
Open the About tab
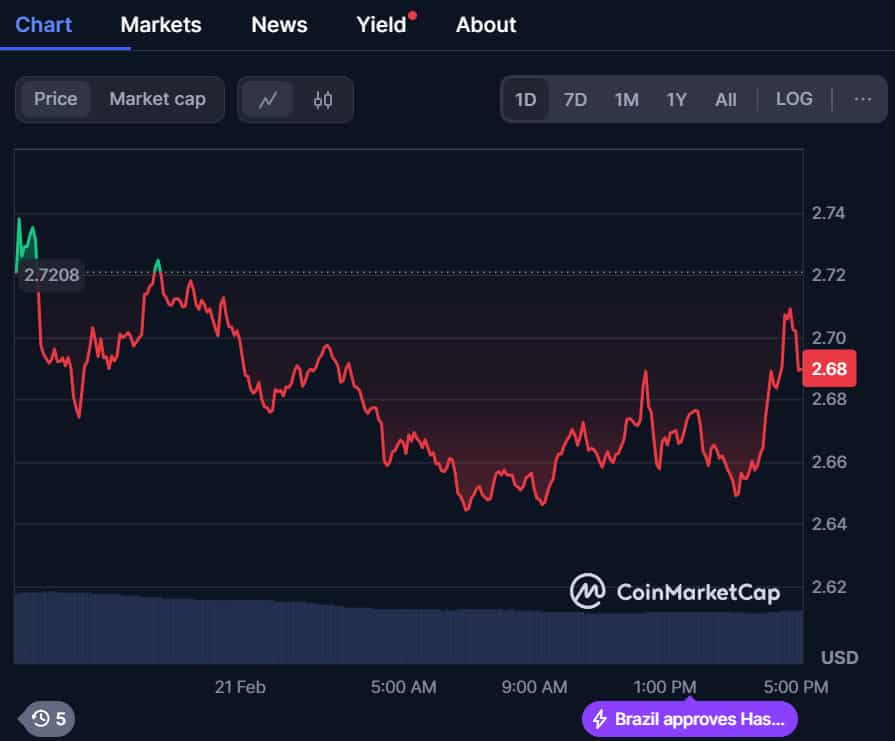point(486,24)
